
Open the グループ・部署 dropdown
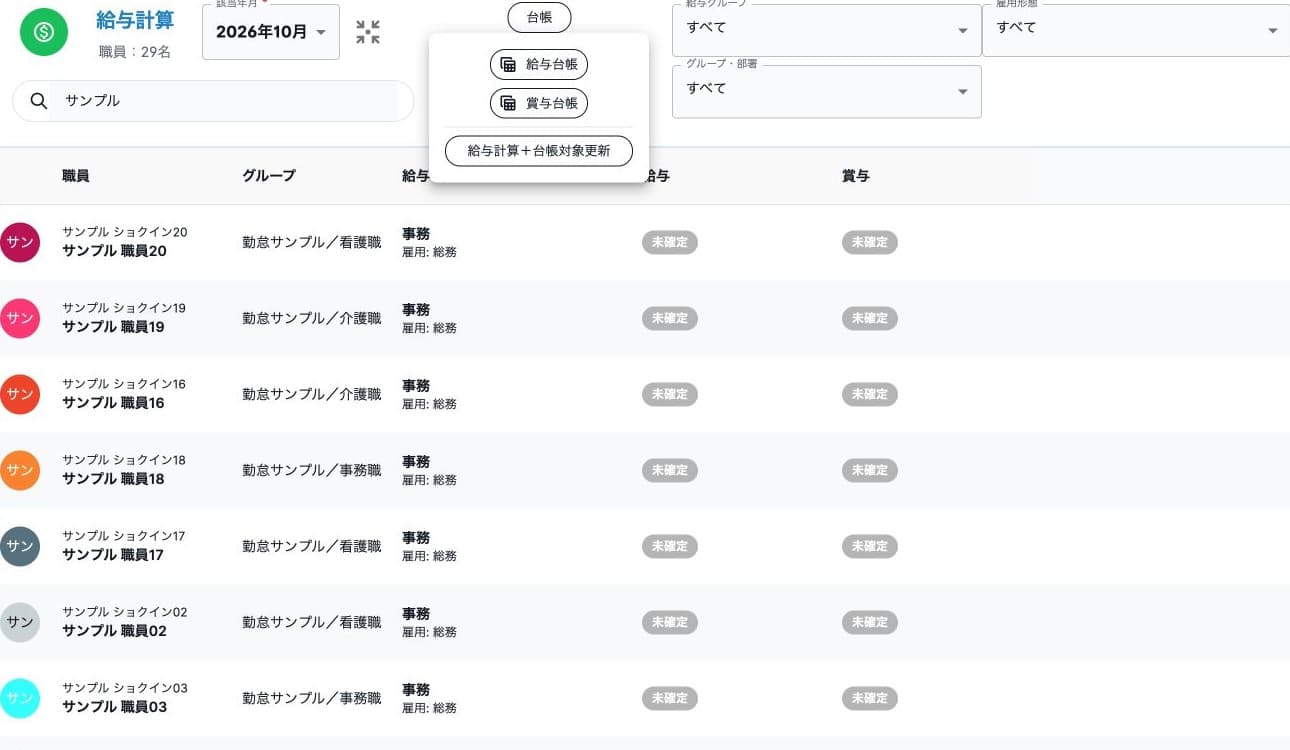click(826, 91)
